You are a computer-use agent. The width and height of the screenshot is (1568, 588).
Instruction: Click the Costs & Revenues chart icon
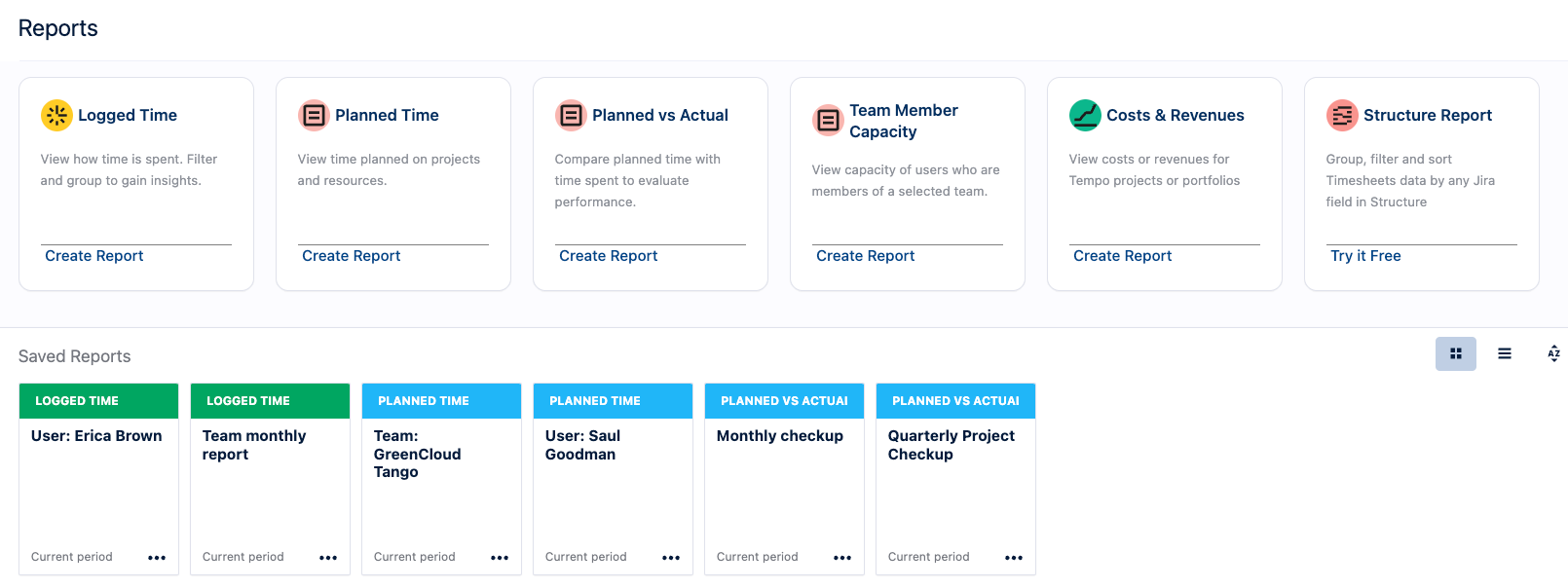1085,115
